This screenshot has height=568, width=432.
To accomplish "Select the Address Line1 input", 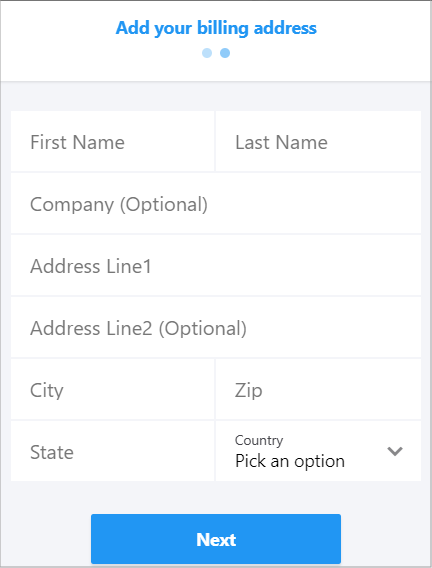I will [216, 266].
